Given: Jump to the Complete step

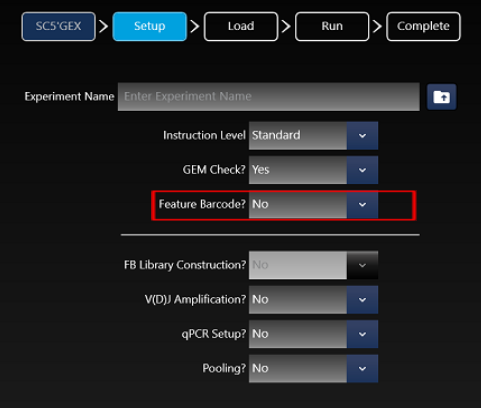Looking at the screenshot, I should 423,26.
